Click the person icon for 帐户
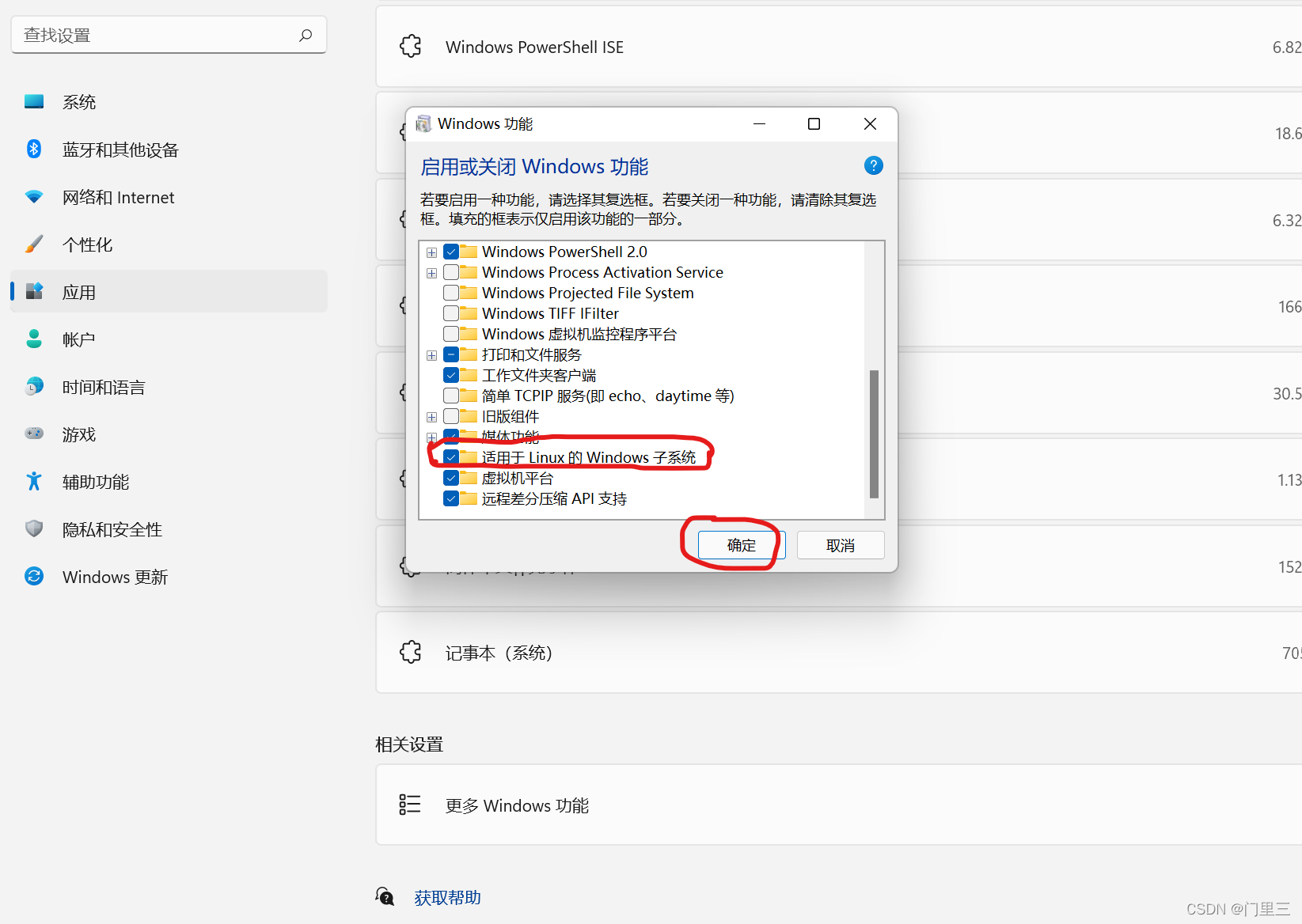The width and height of the screenshot is (1302, 924). (34, 339)
